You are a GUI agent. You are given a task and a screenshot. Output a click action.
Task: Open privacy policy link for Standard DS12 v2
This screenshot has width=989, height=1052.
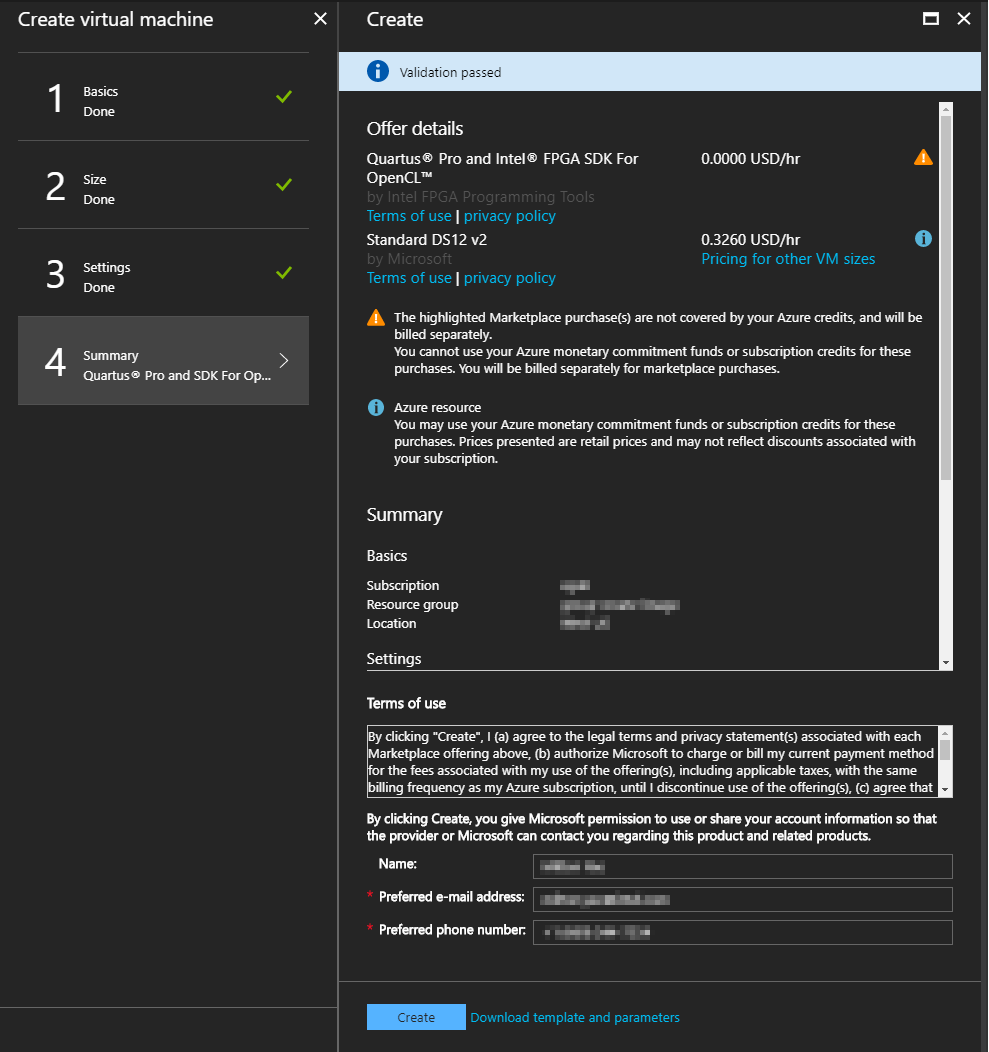tap(509, 278)
